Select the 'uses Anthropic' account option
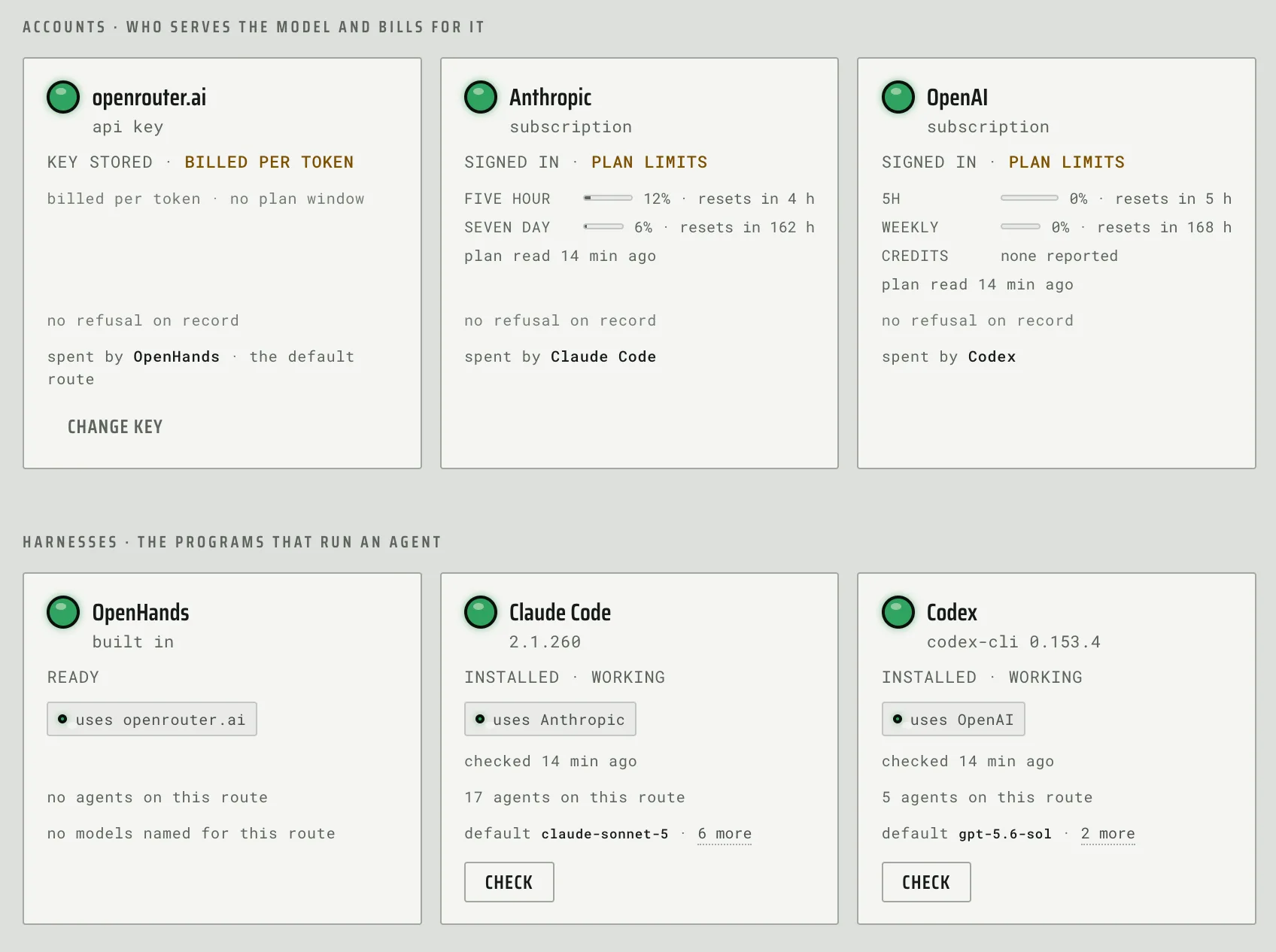Viewport: 1276px width, 952px height. 550,720
